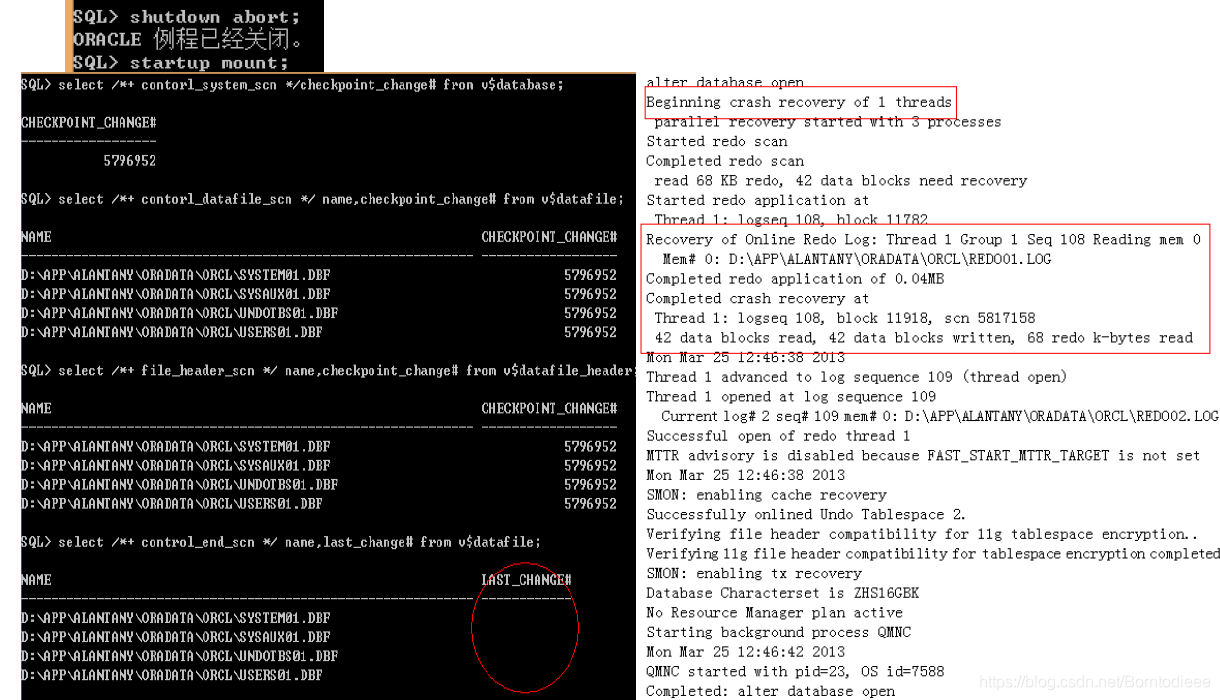Click the 'alter database open' log line at top
The height and width of the screenshot is (700, 1220).
click(x=725, y=82)
